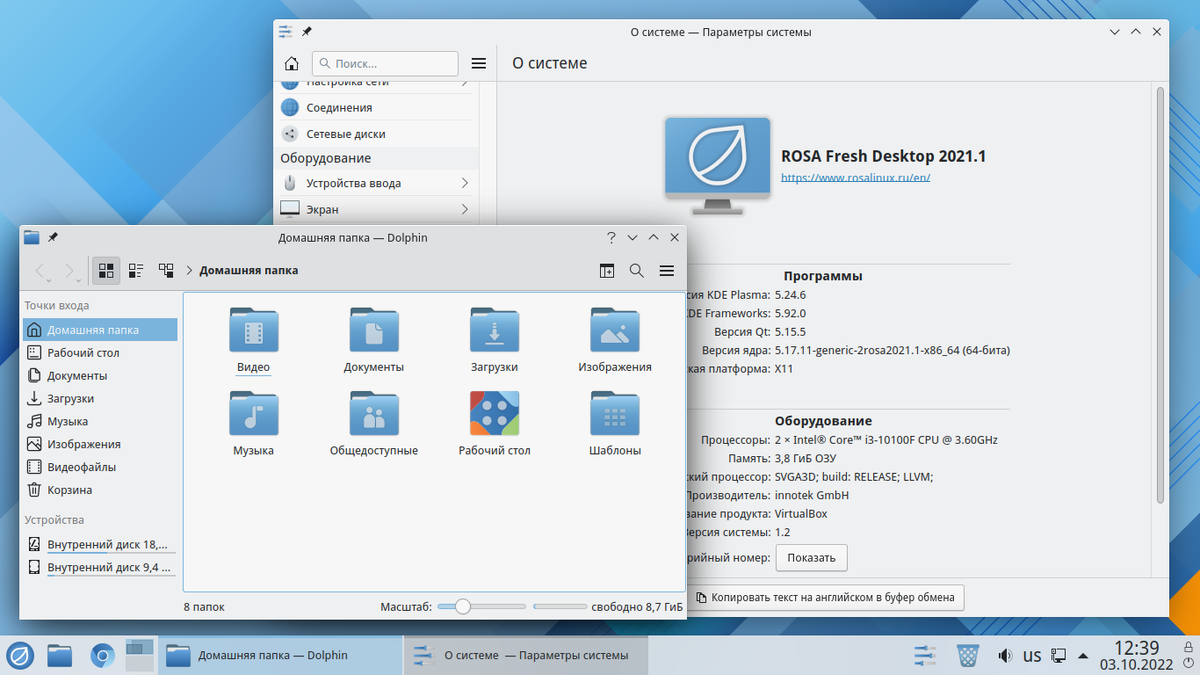Click the pin icon in Dolphin title bar
Image resolution: width=1200 pixels, height=675 pixels.
(x=53, y=237)
